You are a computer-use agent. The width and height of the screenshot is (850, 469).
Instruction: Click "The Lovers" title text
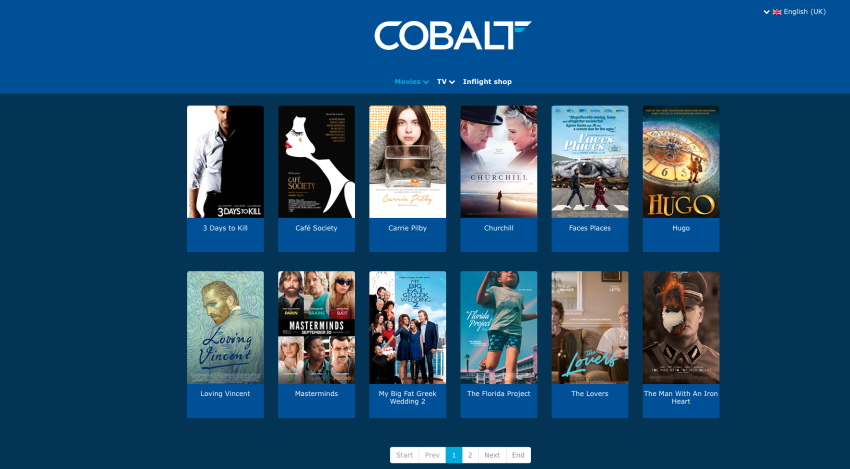[590, 394]
